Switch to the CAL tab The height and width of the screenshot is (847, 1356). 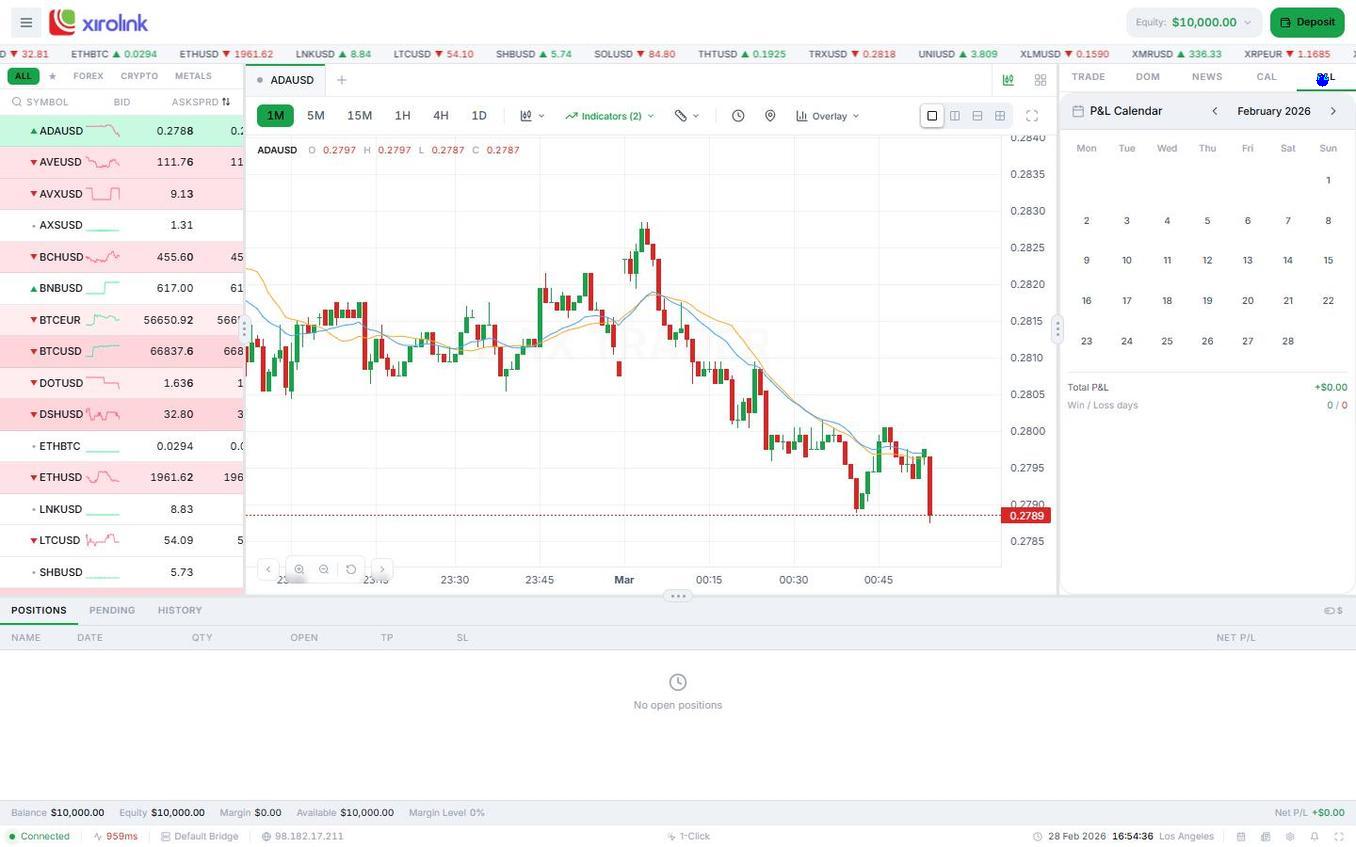[1266, 77]
